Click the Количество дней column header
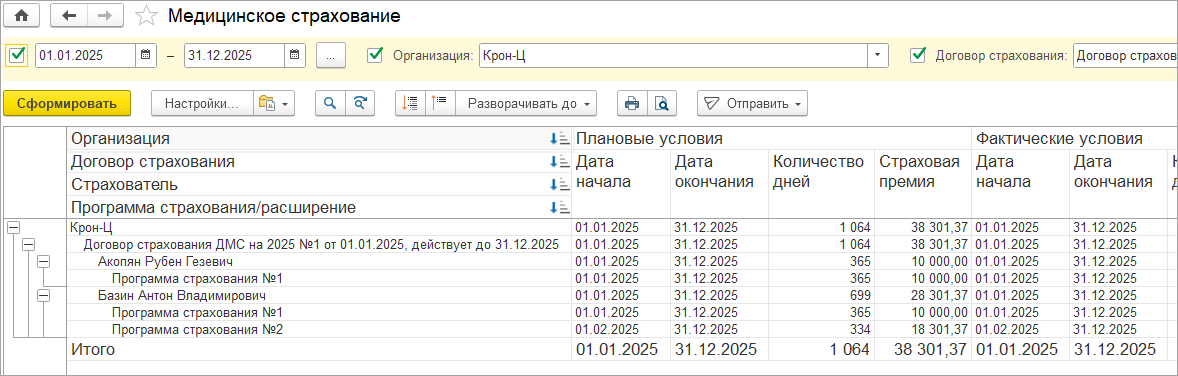The image size is (1178, 376). [821, 183]
